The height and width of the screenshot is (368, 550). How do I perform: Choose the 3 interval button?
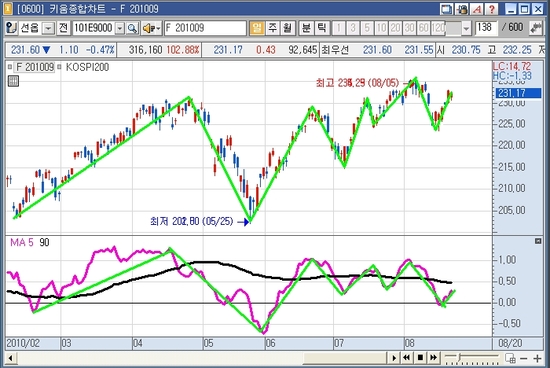pos(353,28)
